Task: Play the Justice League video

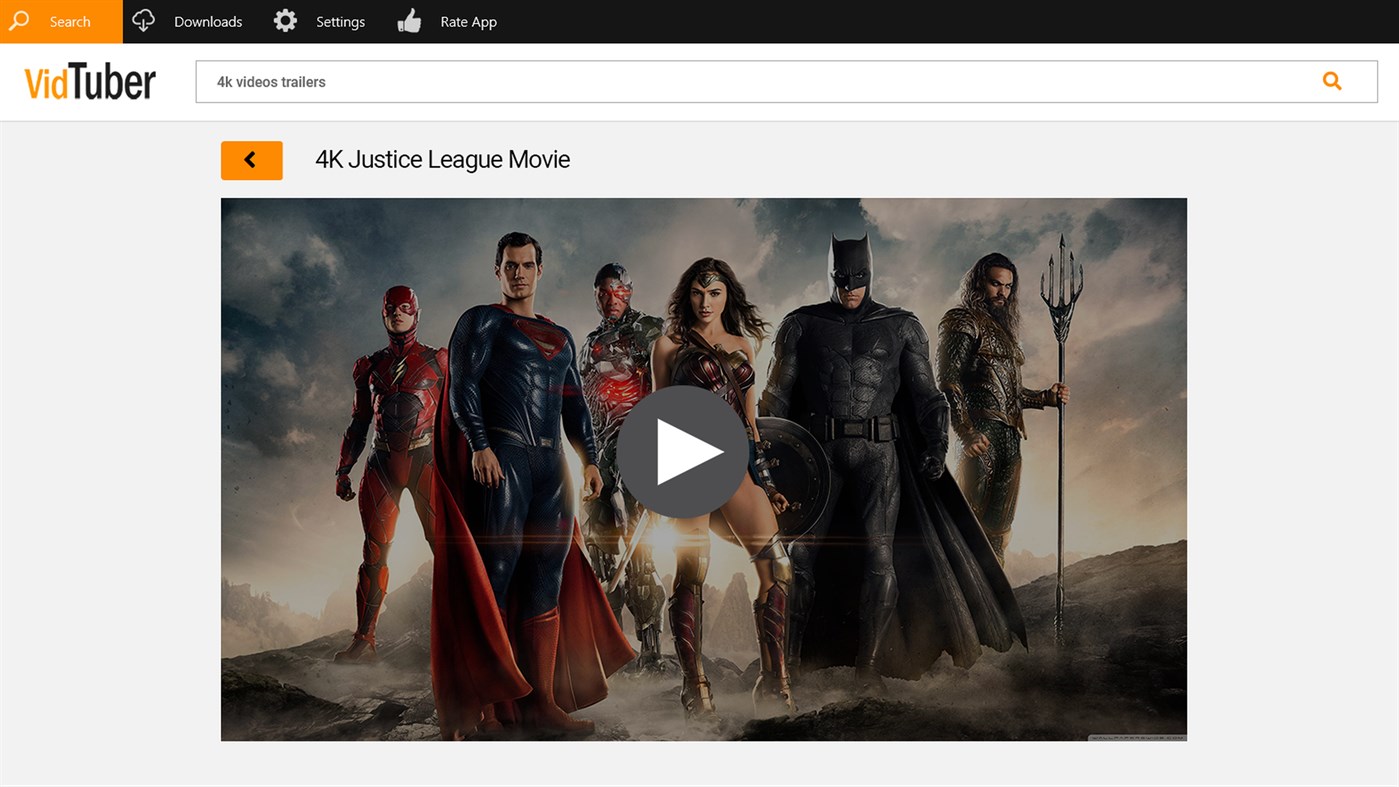Action: click(683, 452)
